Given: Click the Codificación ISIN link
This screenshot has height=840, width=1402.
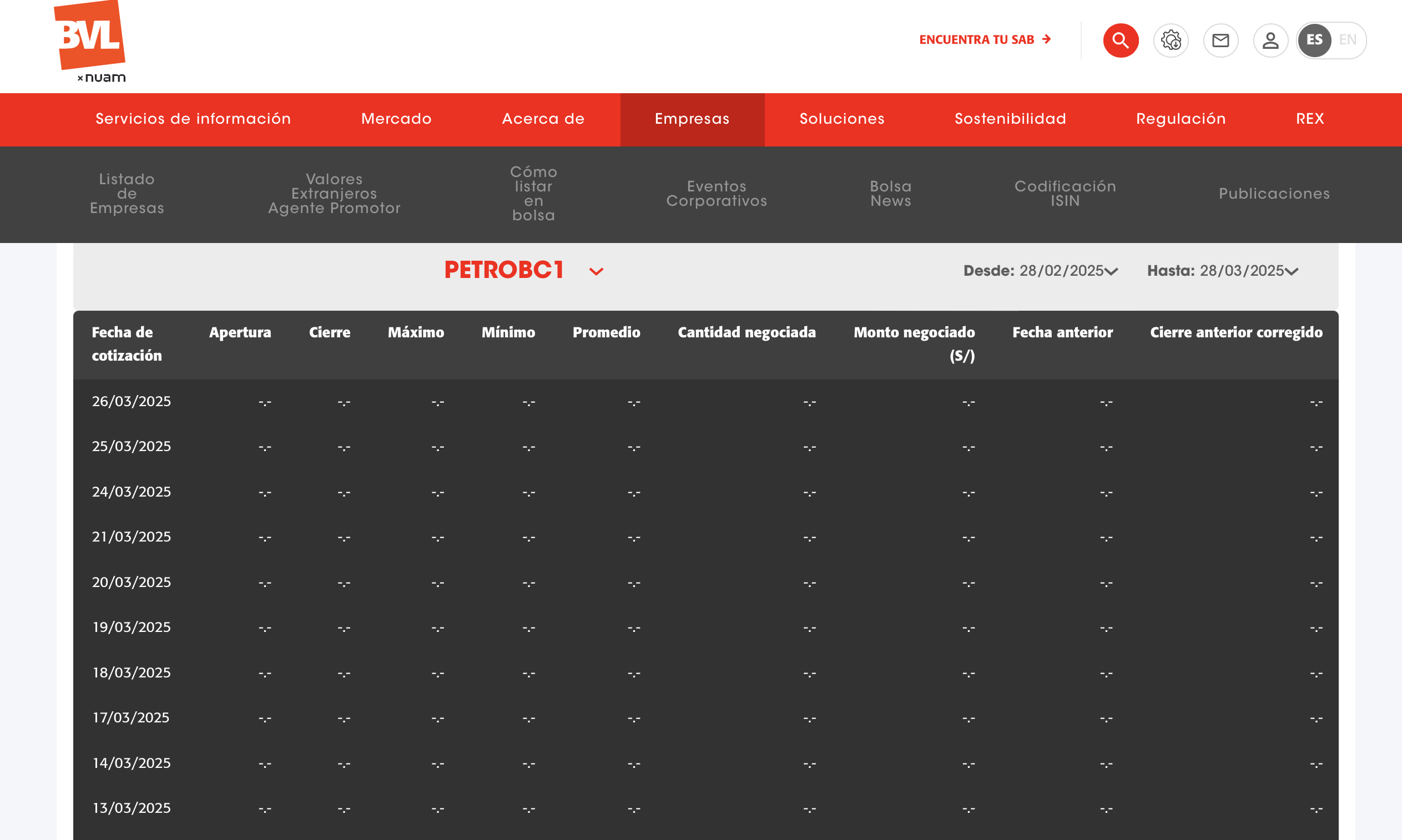Looking at the screenshot, I should tap(1065, 194).
